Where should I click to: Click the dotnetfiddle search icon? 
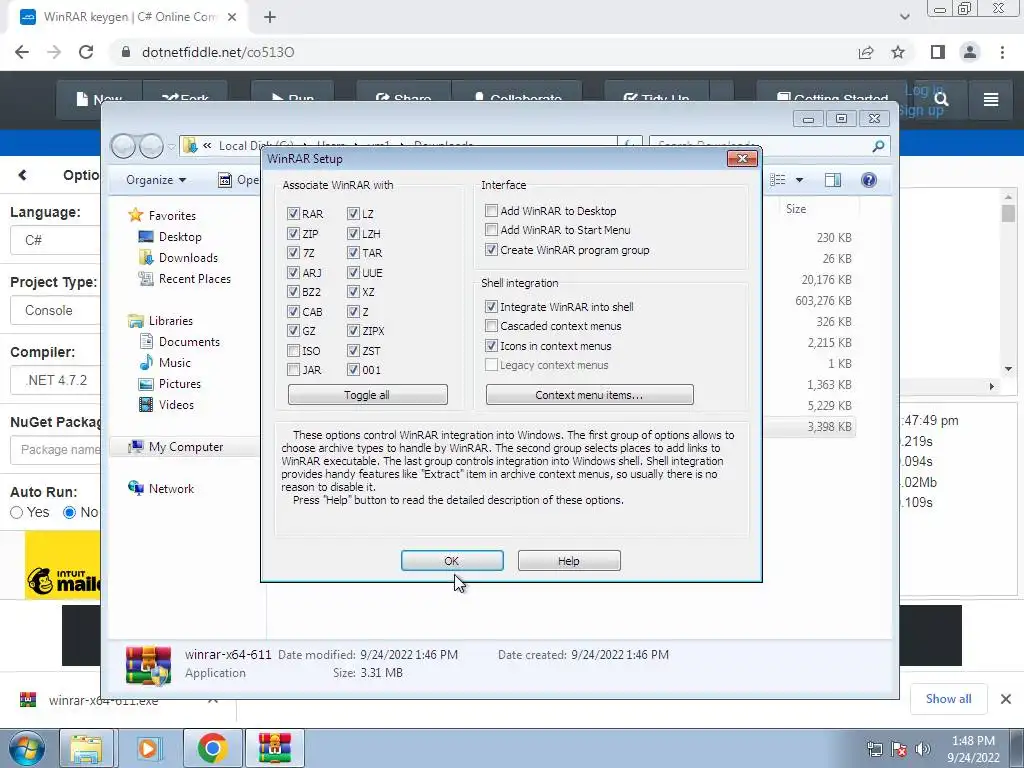(941, 99)
